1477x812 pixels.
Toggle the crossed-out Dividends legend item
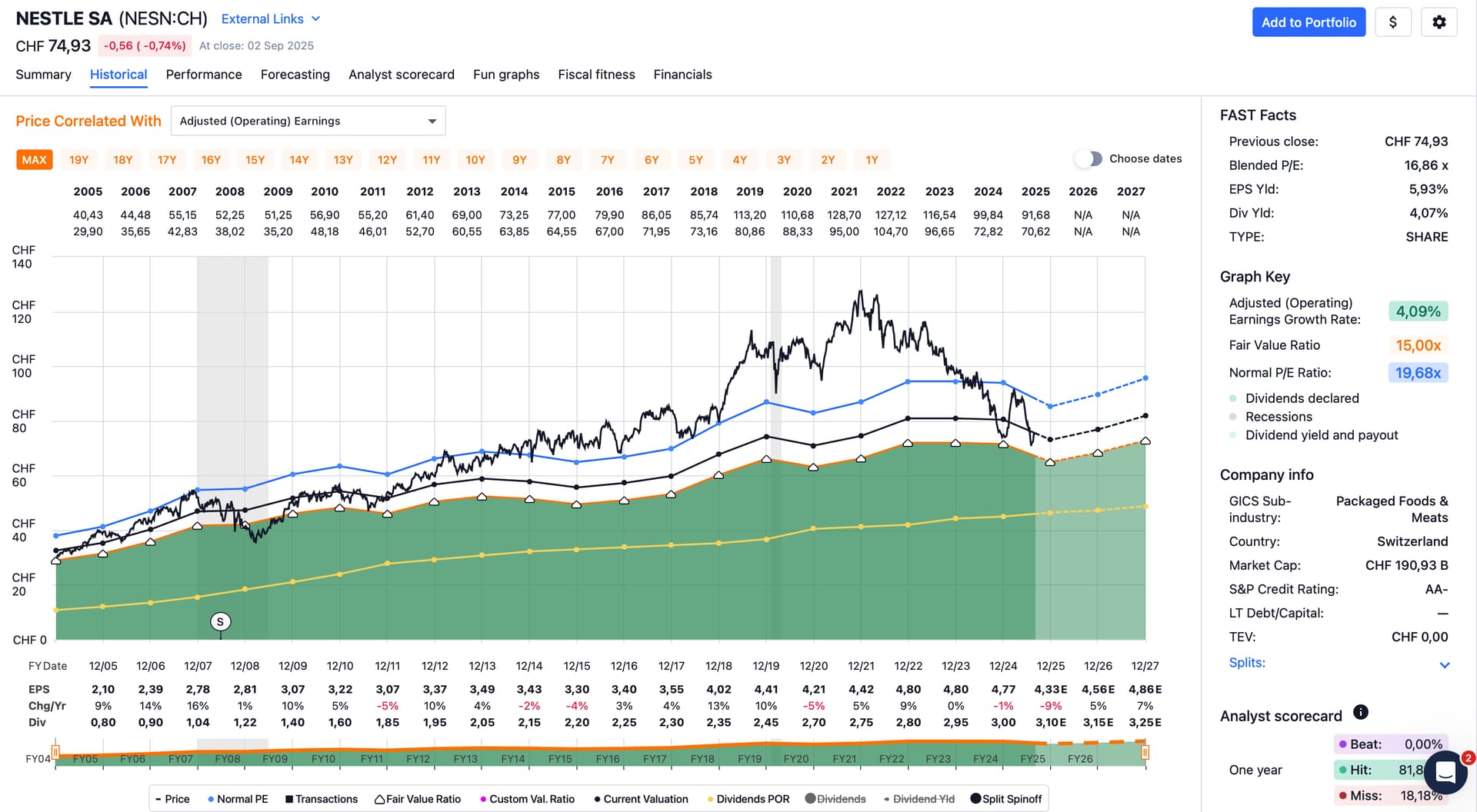click(835, 799)
